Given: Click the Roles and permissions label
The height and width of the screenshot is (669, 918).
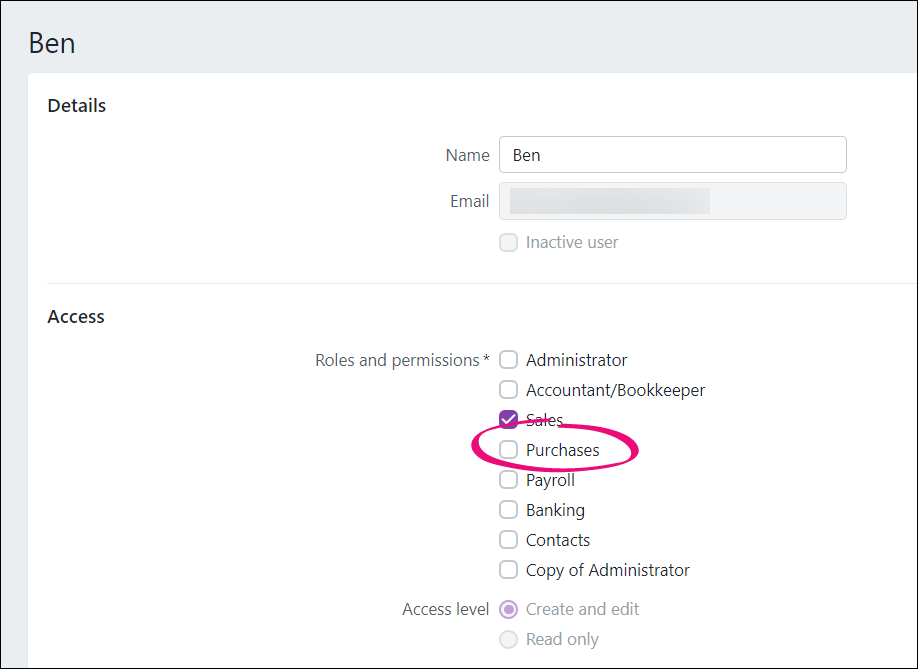Looking at the screenshot, I should (402, 360).
